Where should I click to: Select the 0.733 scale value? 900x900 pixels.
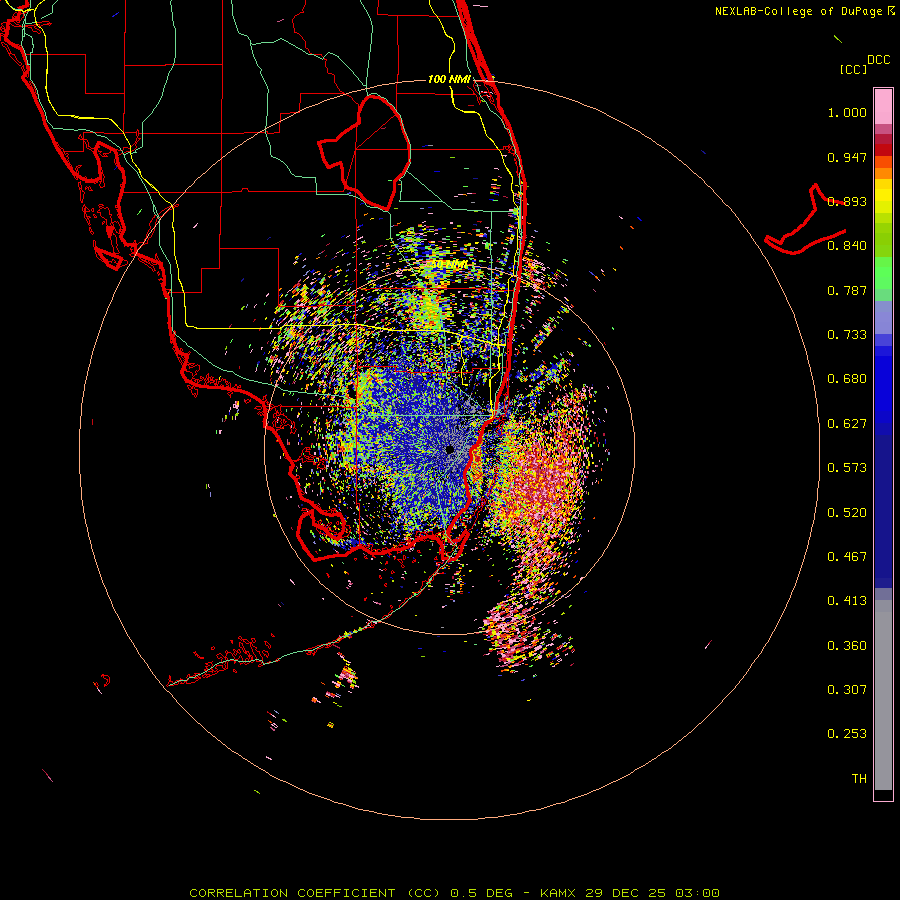click(x=847, y=335)
